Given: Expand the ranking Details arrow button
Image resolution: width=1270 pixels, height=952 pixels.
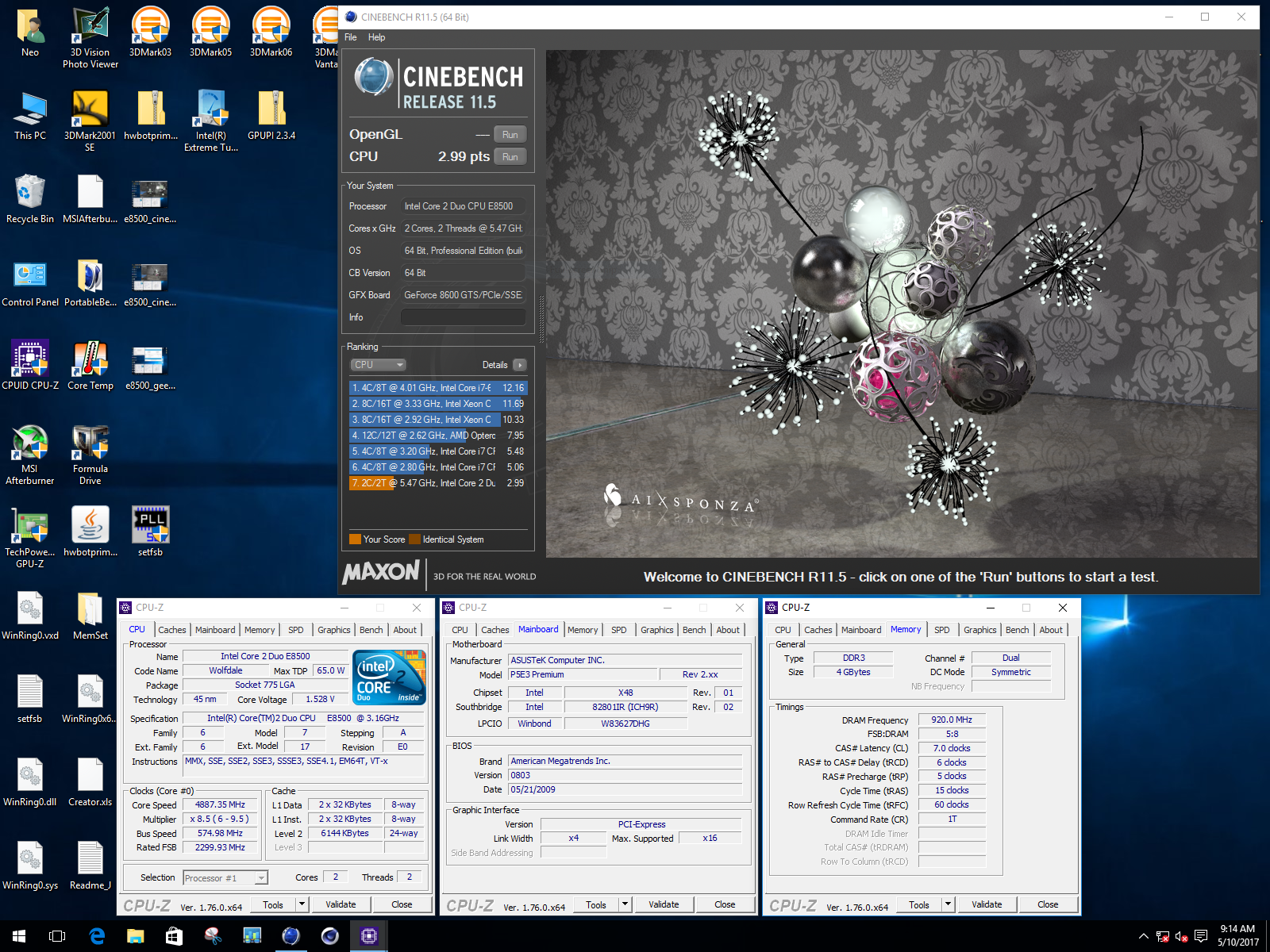Looking at the screenshot, I should 520,365.
